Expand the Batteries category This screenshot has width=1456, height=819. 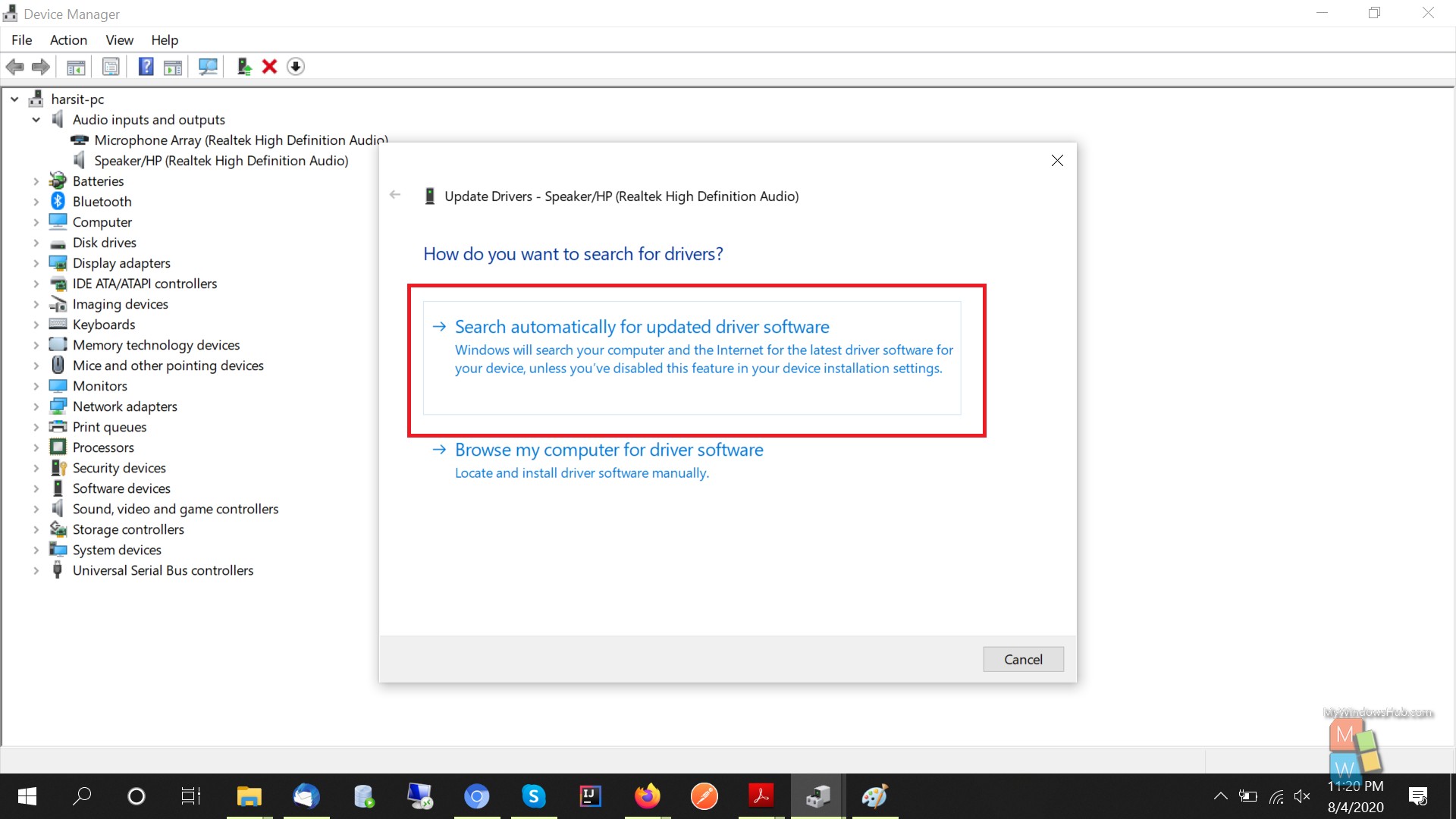click(x=36, y=181)
